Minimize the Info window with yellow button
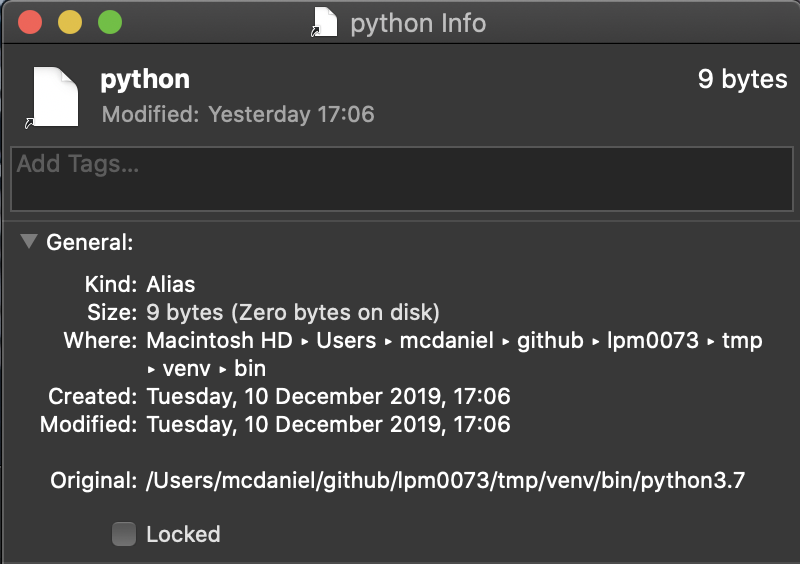This screenshot has height=564, width=800. point(70,22)
